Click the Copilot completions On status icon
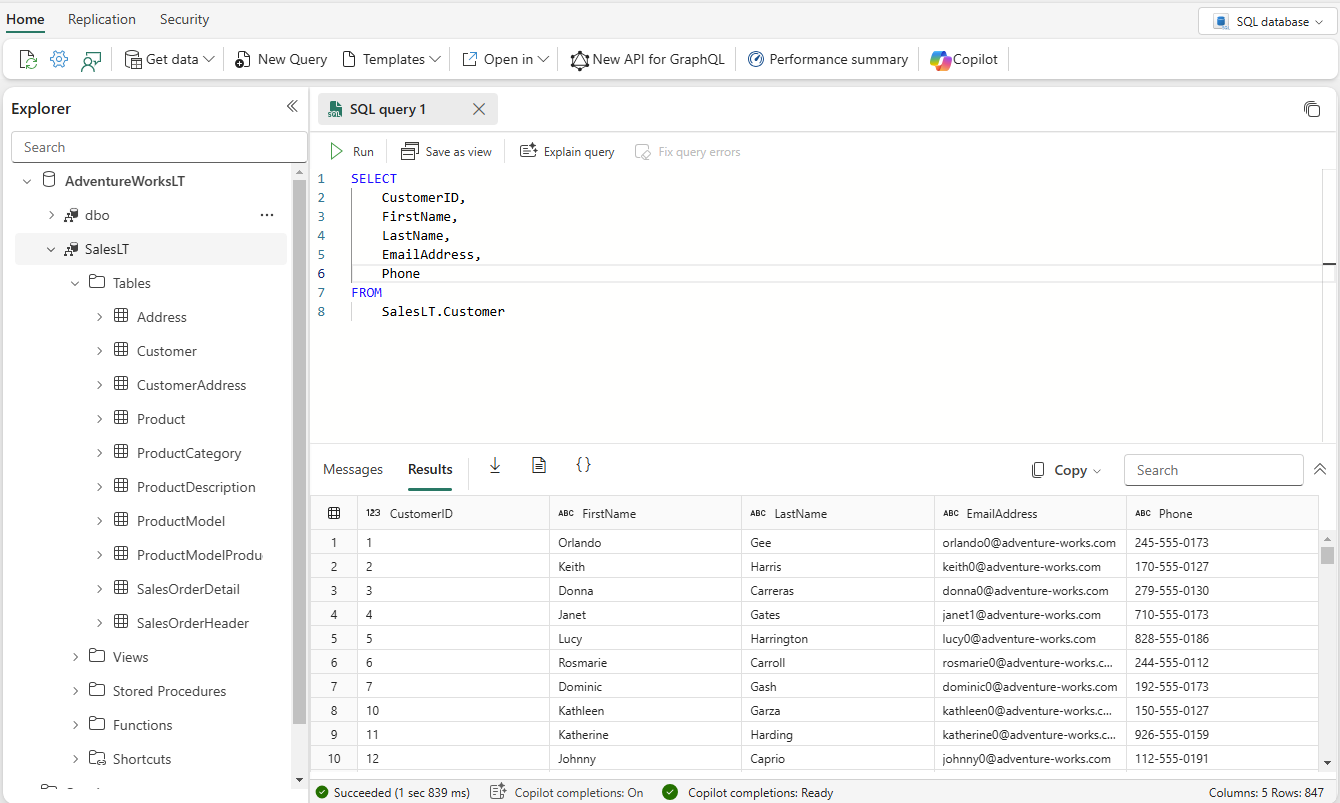 point(498,793)
